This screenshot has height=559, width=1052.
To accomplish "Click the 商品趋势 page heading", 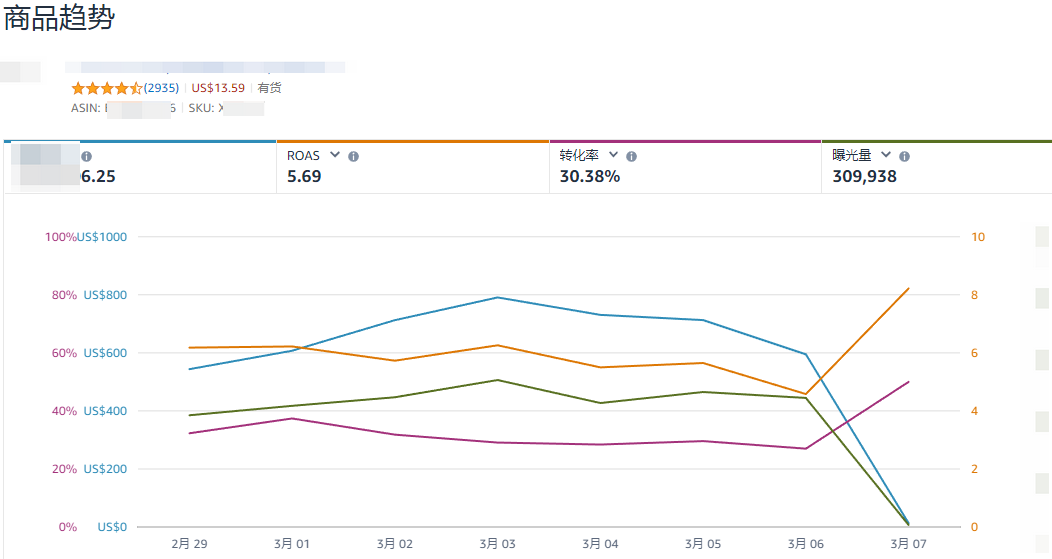I will [58, 18].
